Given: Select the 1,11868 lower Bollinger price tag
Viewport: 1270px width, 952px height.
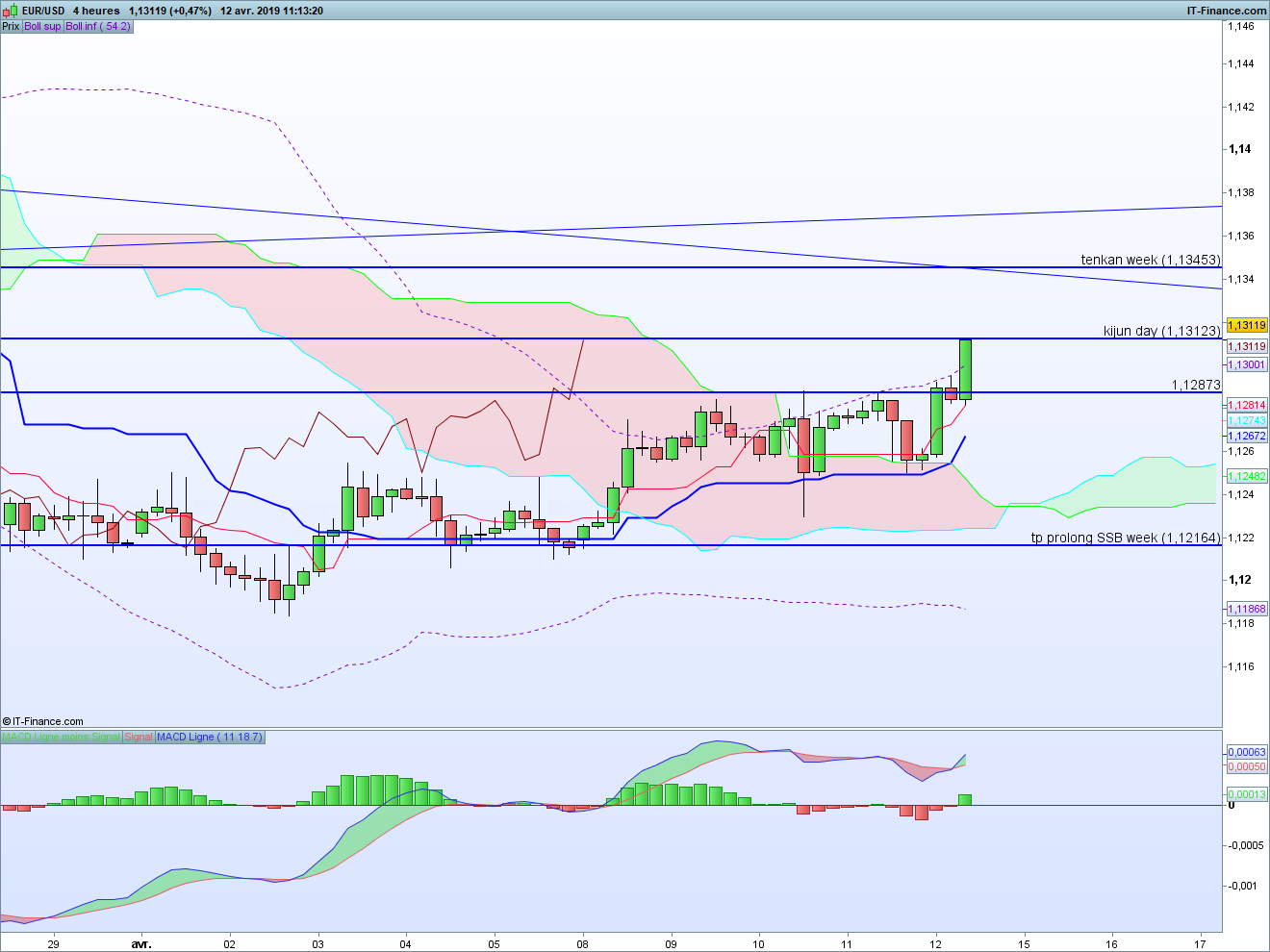Looking at the screenshot, I should 1247,609.
